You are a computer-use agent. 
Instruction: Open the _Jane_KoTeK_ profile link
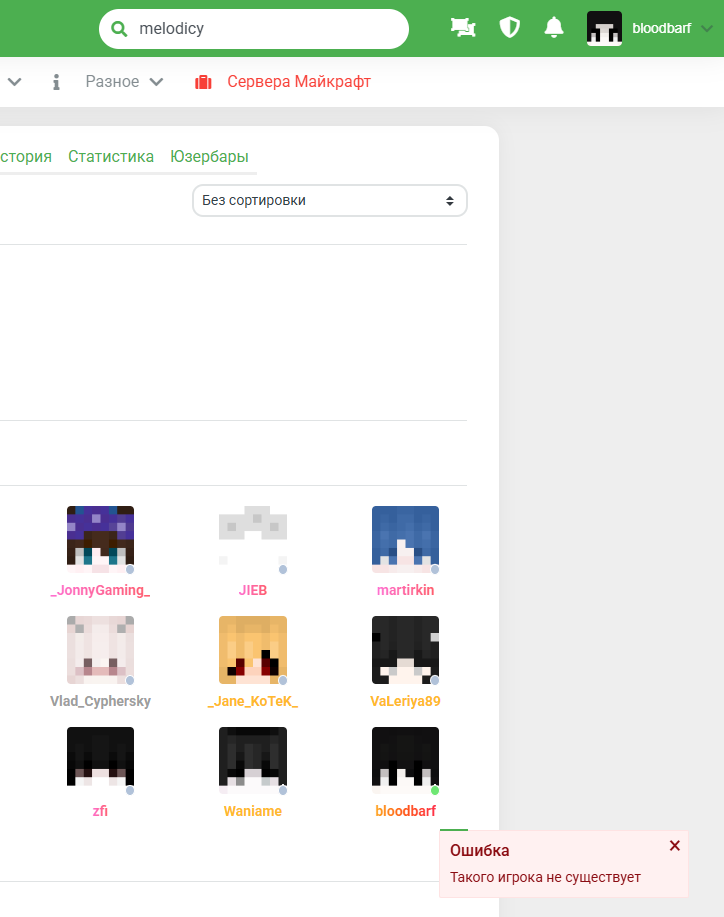253,701
